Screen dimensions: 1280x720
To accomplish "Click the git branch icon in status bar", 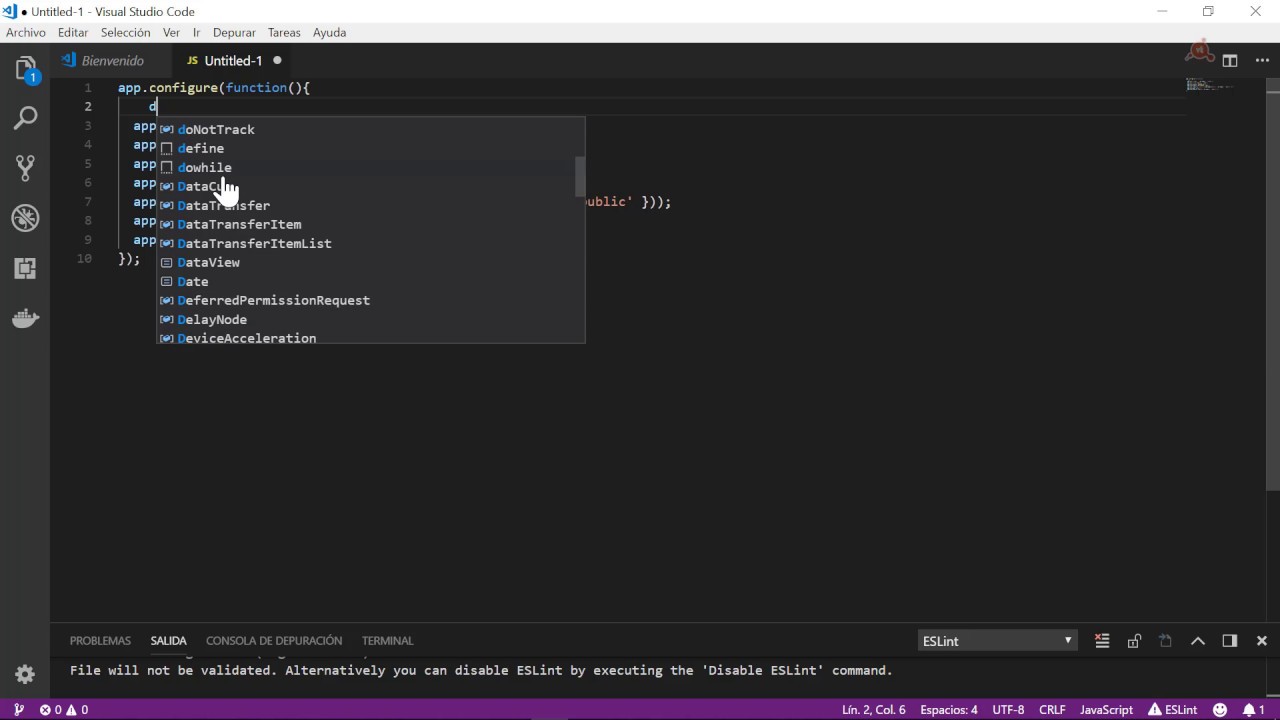I will 18,710.
